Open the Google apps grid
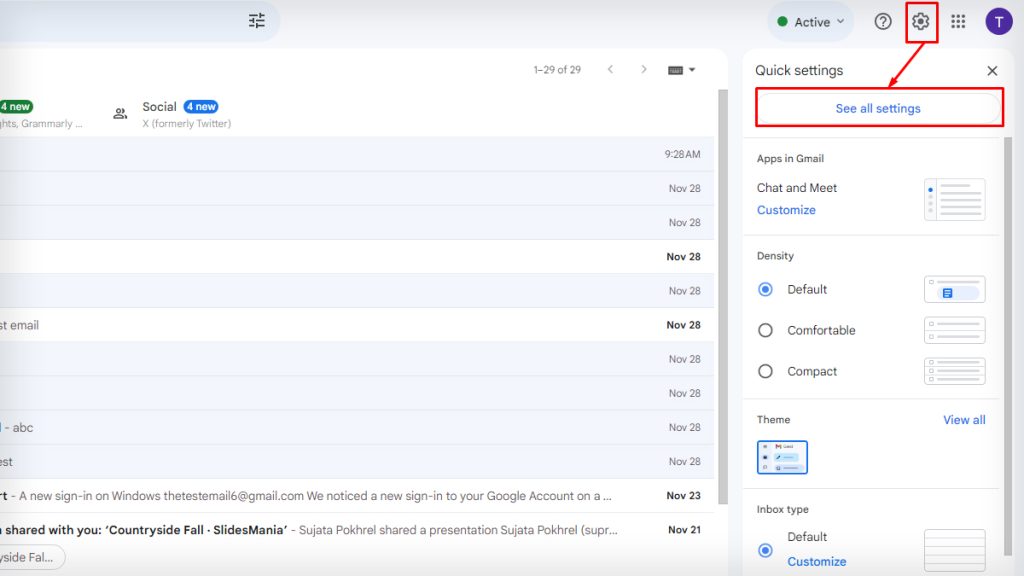The height and width of the screenshot is (576, 1024). (x=957, y=21)
